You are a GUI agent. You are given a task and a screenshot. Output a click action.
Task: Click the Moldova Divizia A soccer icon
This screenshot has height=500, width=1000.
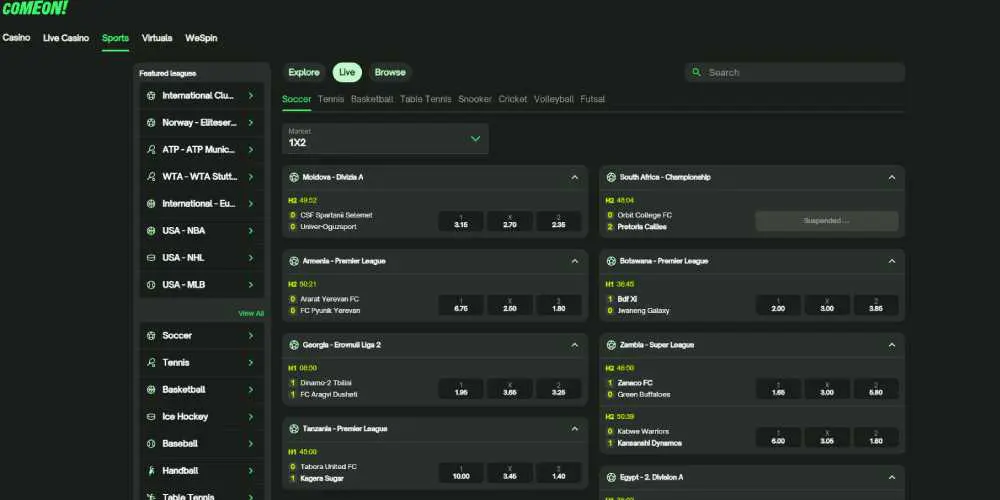pyautogui.click(x=294, y=177)
